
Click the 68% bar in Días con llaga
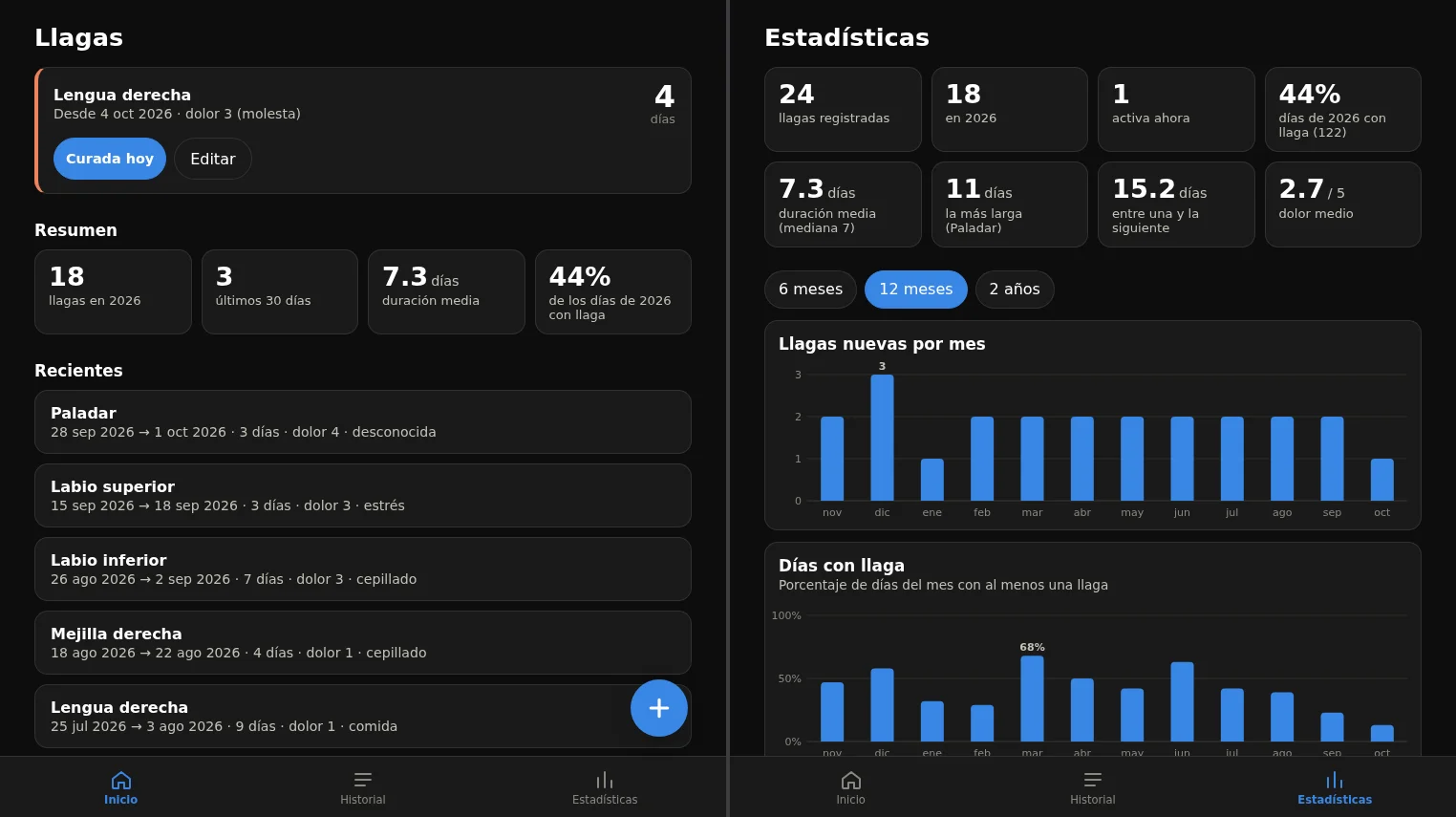coord(1032,699)
